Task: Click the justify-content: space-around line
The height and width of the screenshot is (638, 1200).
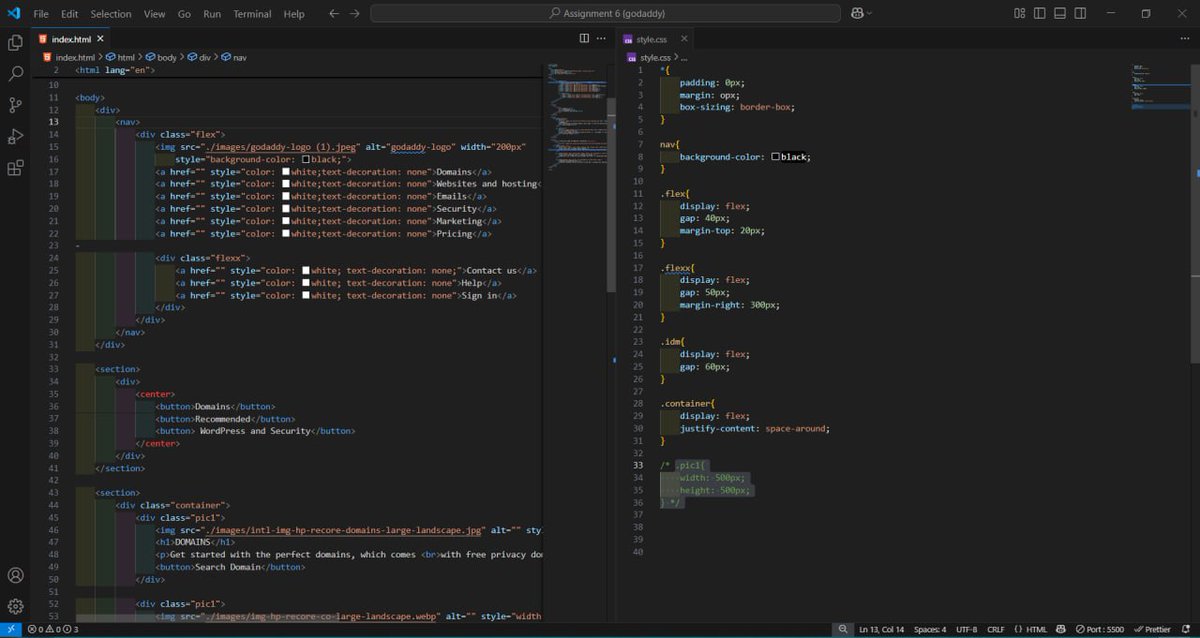Action: [755, 428]
